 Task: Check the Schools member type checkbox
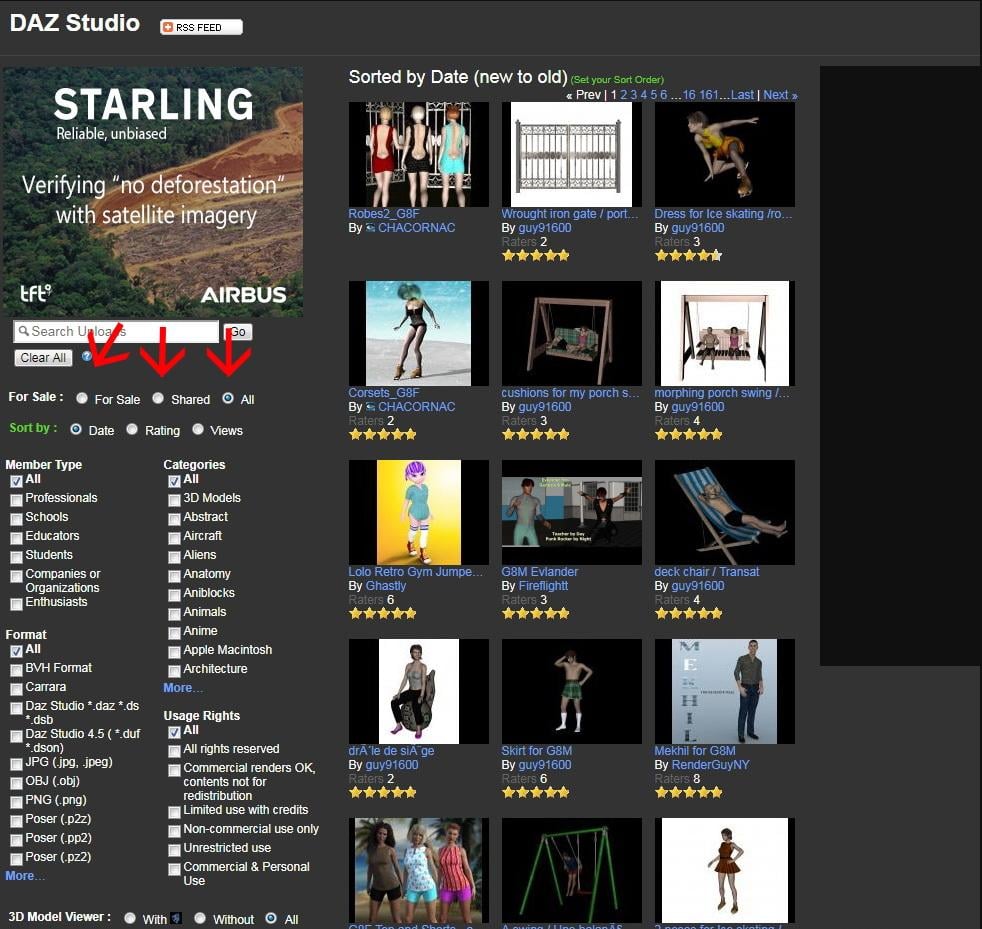[x=16, y=519]
